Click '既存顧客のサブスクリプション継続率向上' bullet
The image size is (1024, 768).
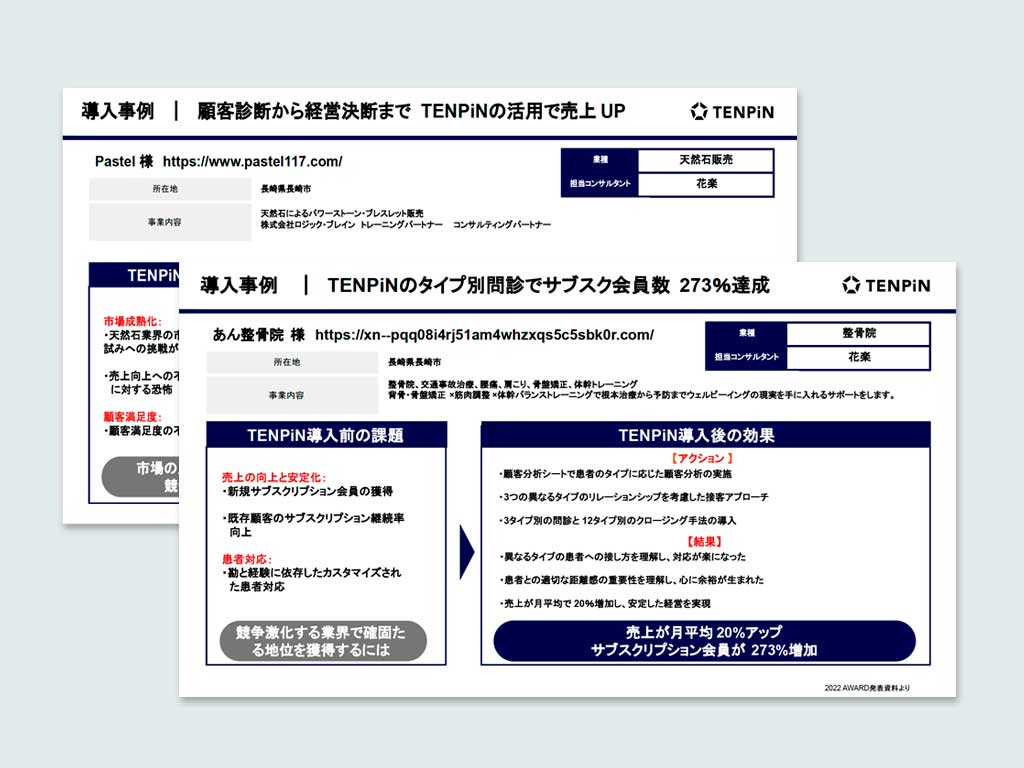[x=313, y=525]
